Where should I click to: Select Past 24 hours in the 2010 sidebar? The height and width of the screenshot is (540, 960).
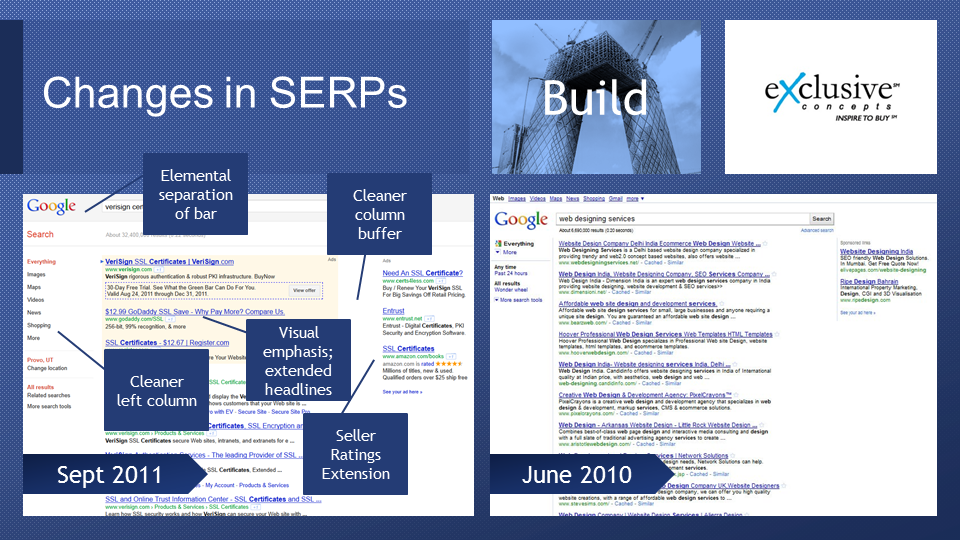[x=511, y=274]
